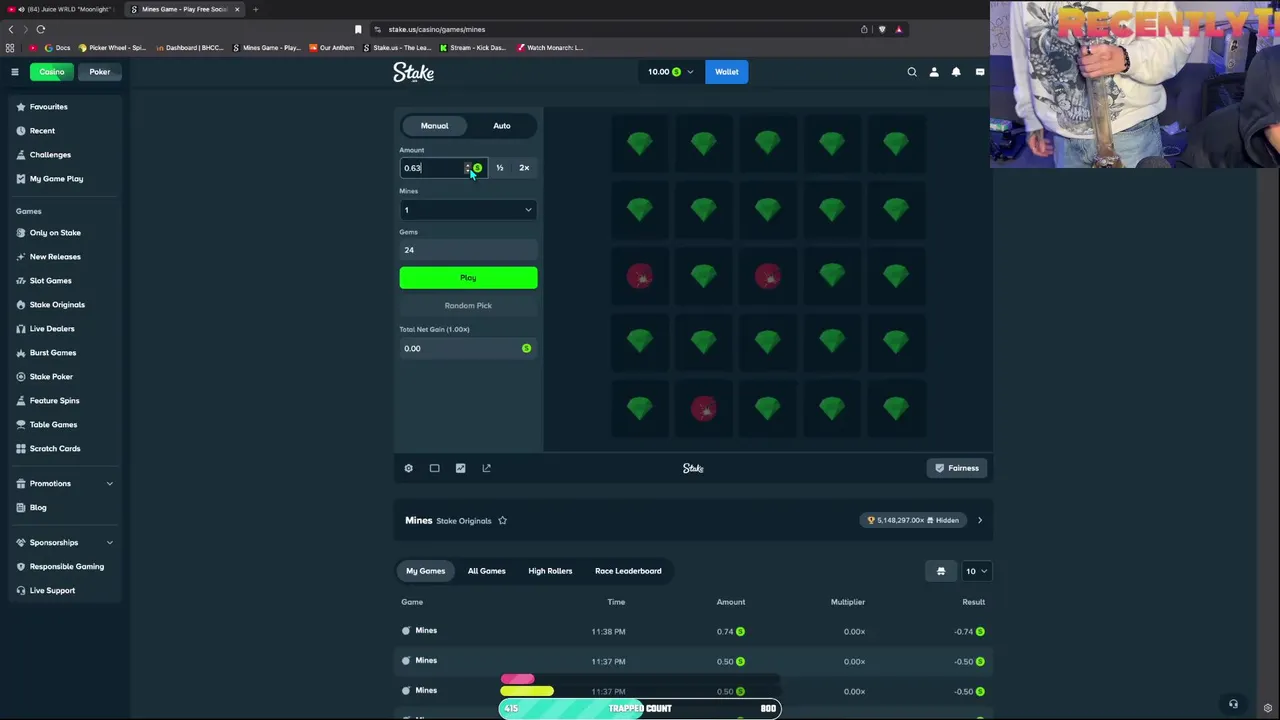Click the bookmark icon in address bar
The height and width of the screenshot is (720, 1280).
pos(358,29)
